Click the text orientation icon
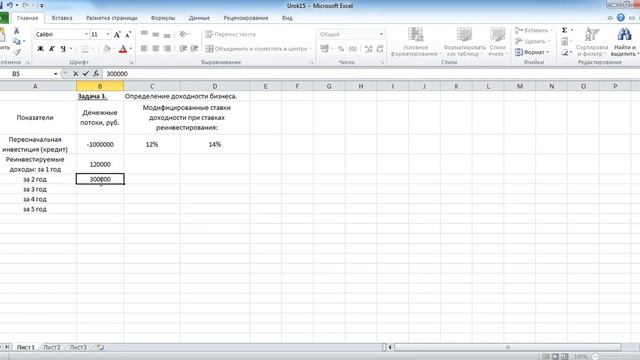This screenshot has height=360, width=640. tap(183, 34)
